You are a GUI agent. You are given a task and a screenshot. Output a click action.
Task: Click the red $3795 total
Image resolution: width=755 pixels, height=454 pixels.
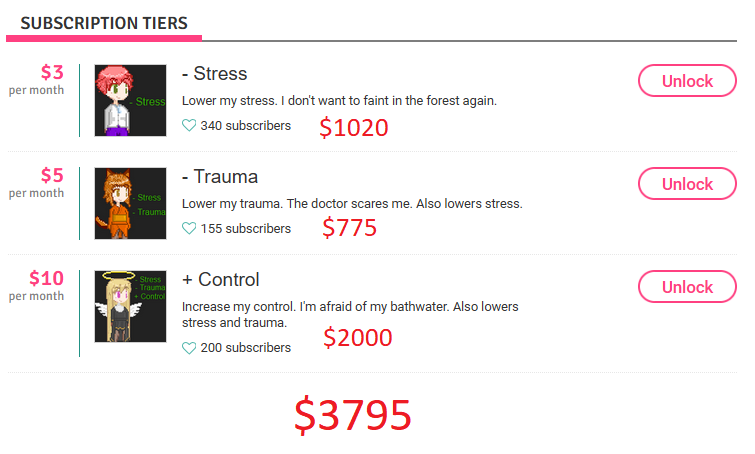[352, 415]
